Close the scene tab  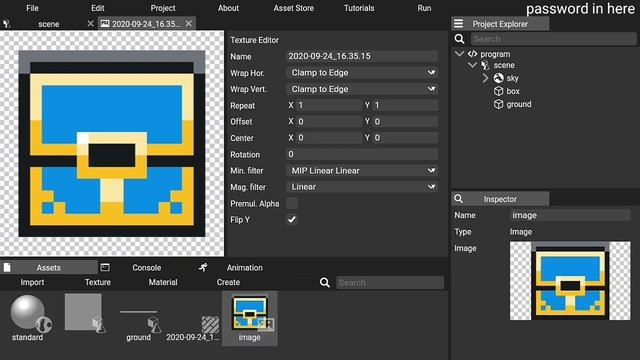coord(91,24)
